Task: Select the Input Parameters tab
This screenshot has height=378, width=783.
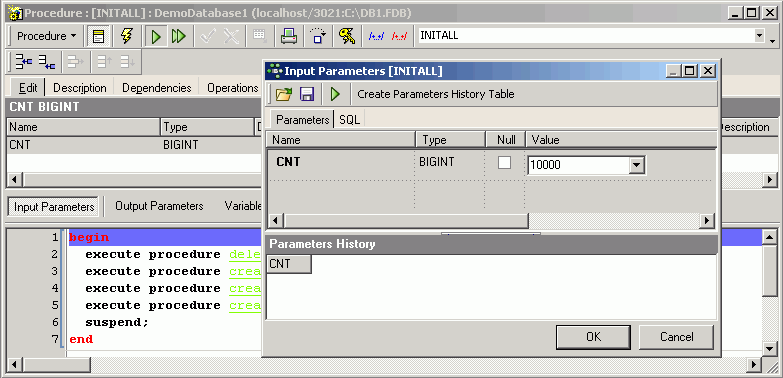Action: pos(54,206)
